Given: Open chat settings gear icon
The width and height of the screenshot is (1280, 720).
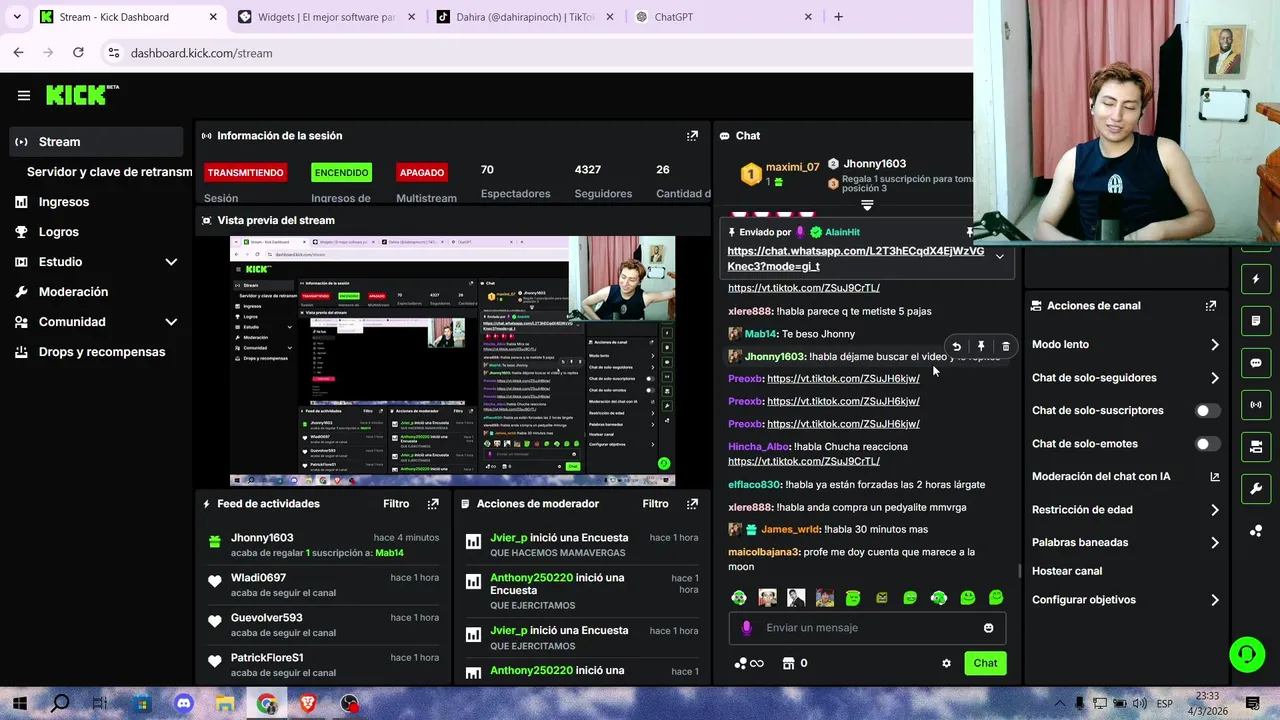Looking at the screenshot, I should pos(946,663).
